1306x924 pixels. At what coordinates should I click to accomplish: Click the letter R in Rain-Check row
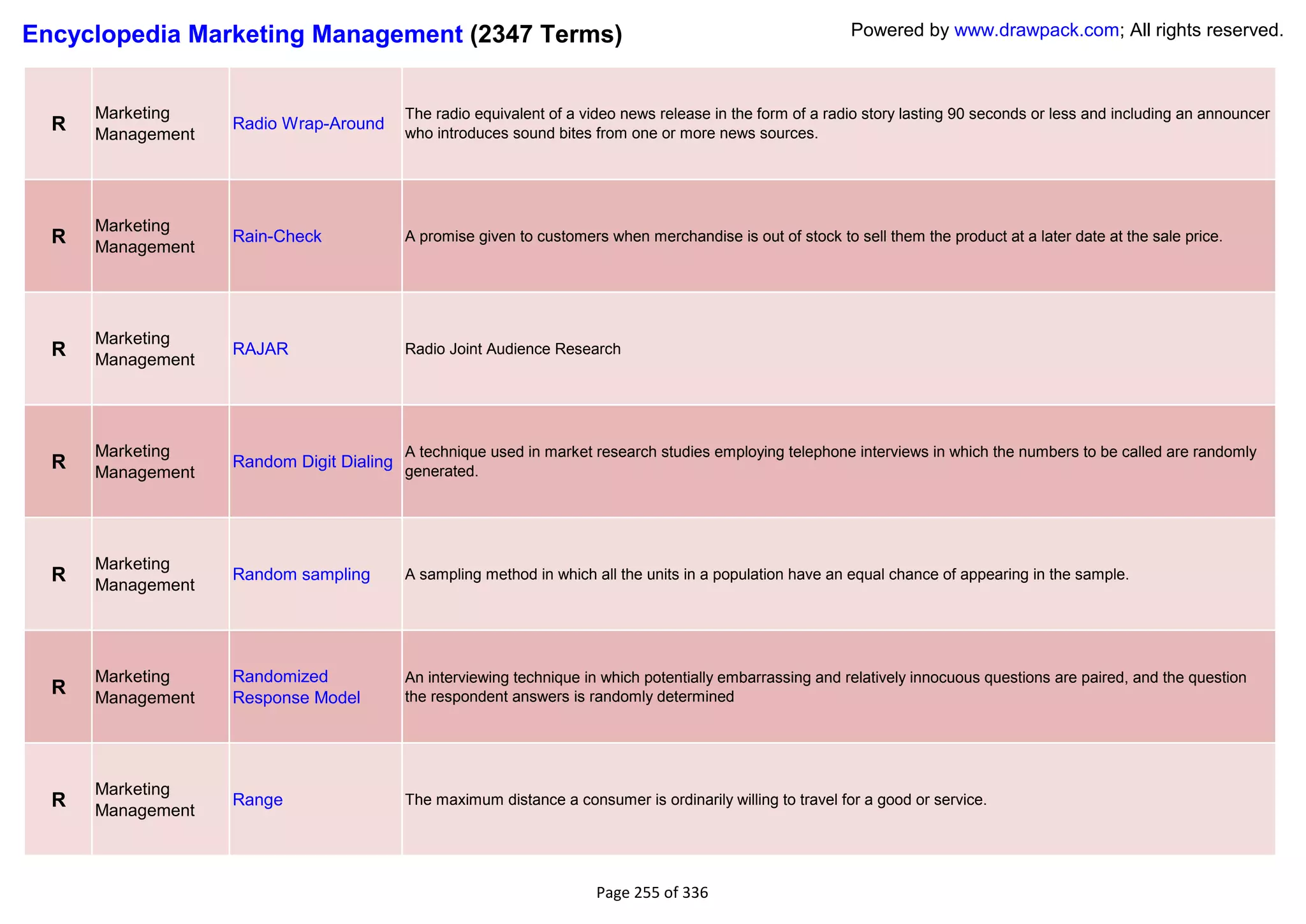pyautogui.click(x=59, y=237)
